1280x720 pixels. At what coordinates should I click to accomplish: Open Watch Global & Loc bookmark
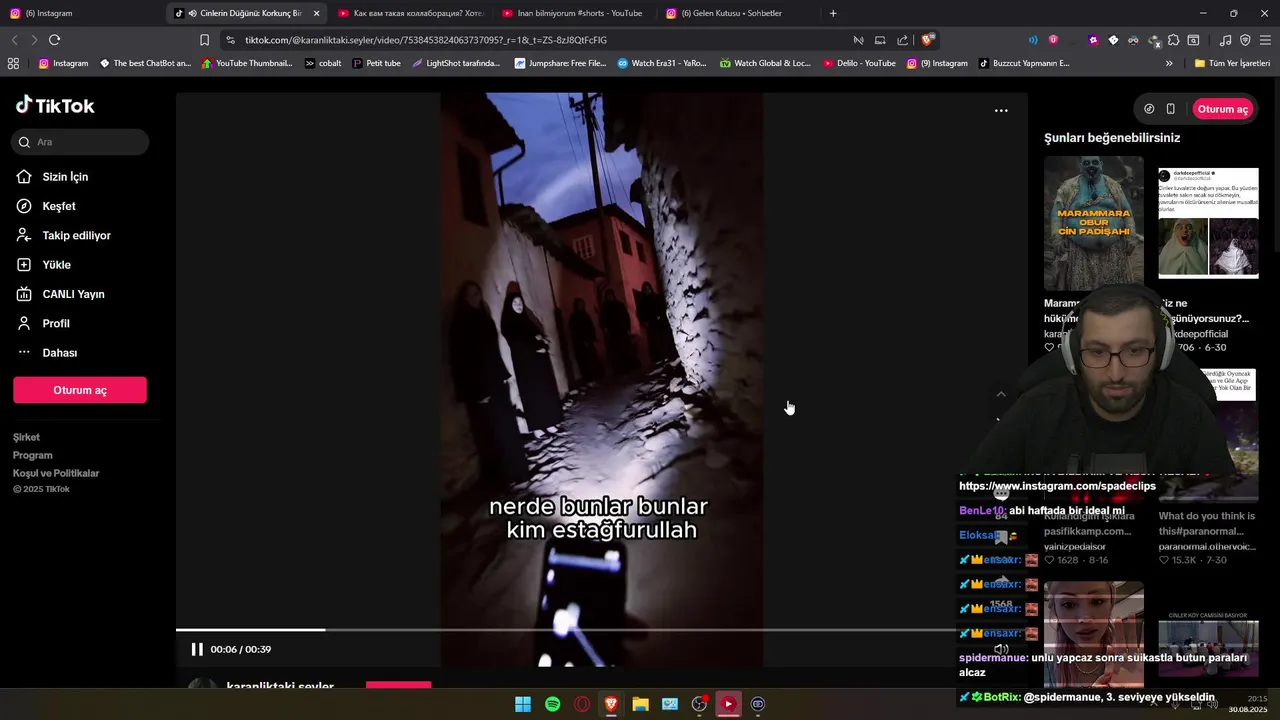[x=765, y=63]
